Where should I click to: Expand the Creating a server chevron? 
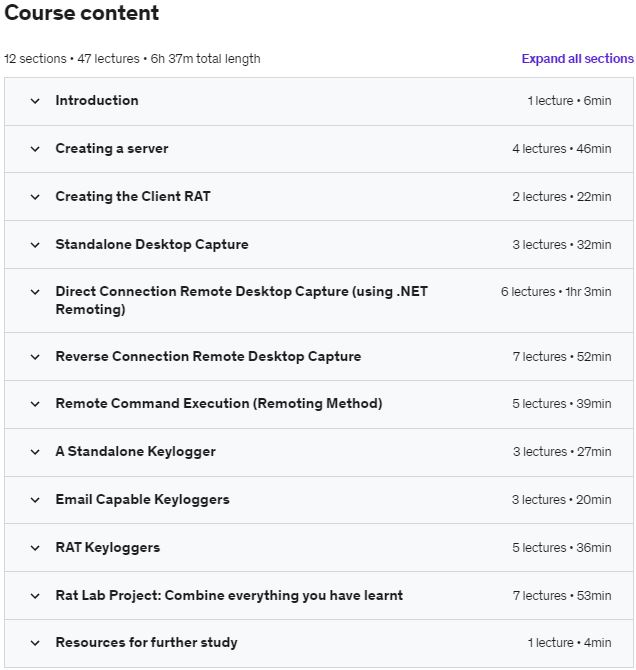[35, 149]
